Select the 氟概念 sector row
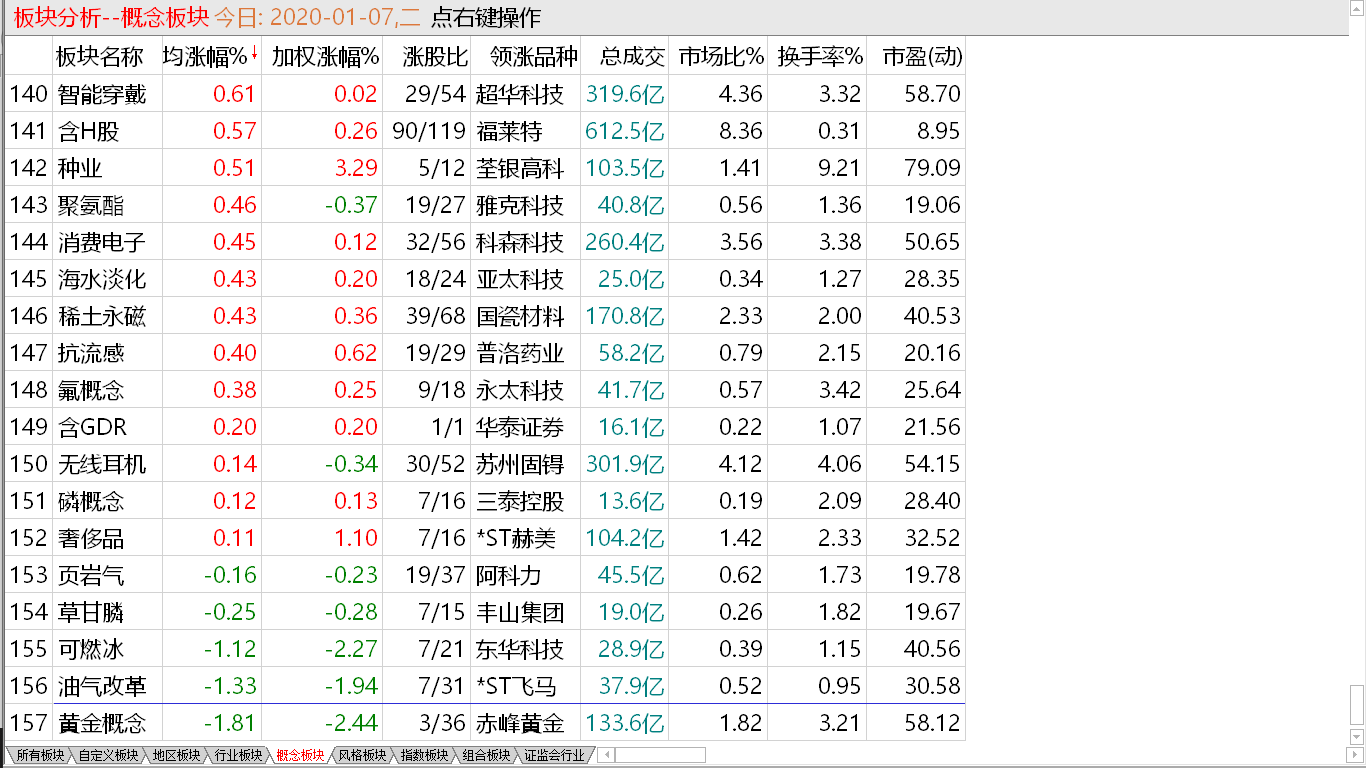 (x=485, y=390)
